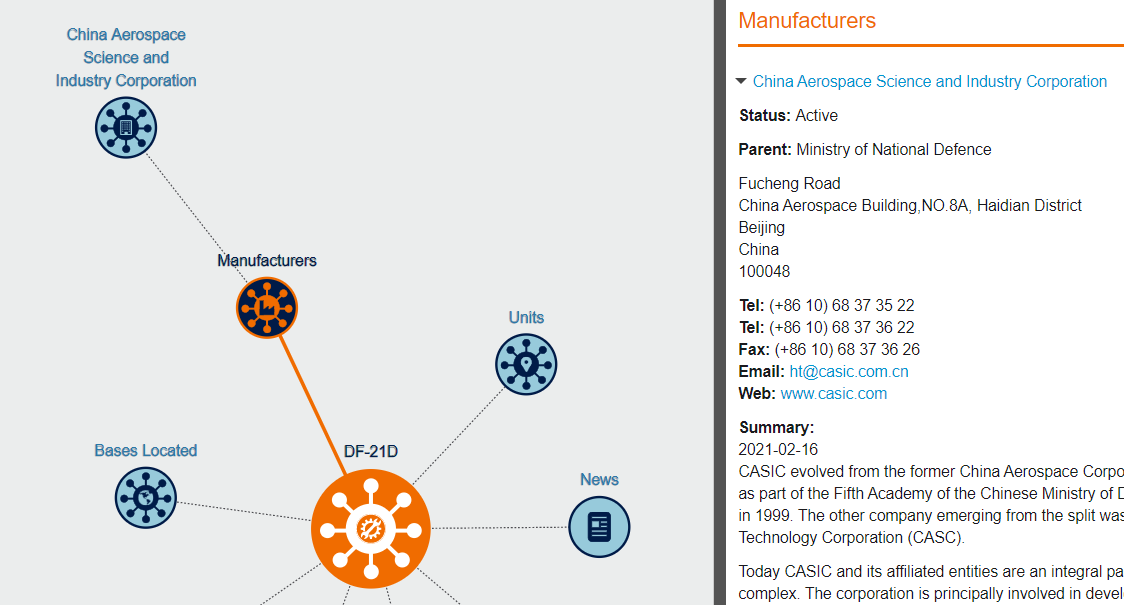
Task: Click the Summary: label
Action: tap(776, 428)
